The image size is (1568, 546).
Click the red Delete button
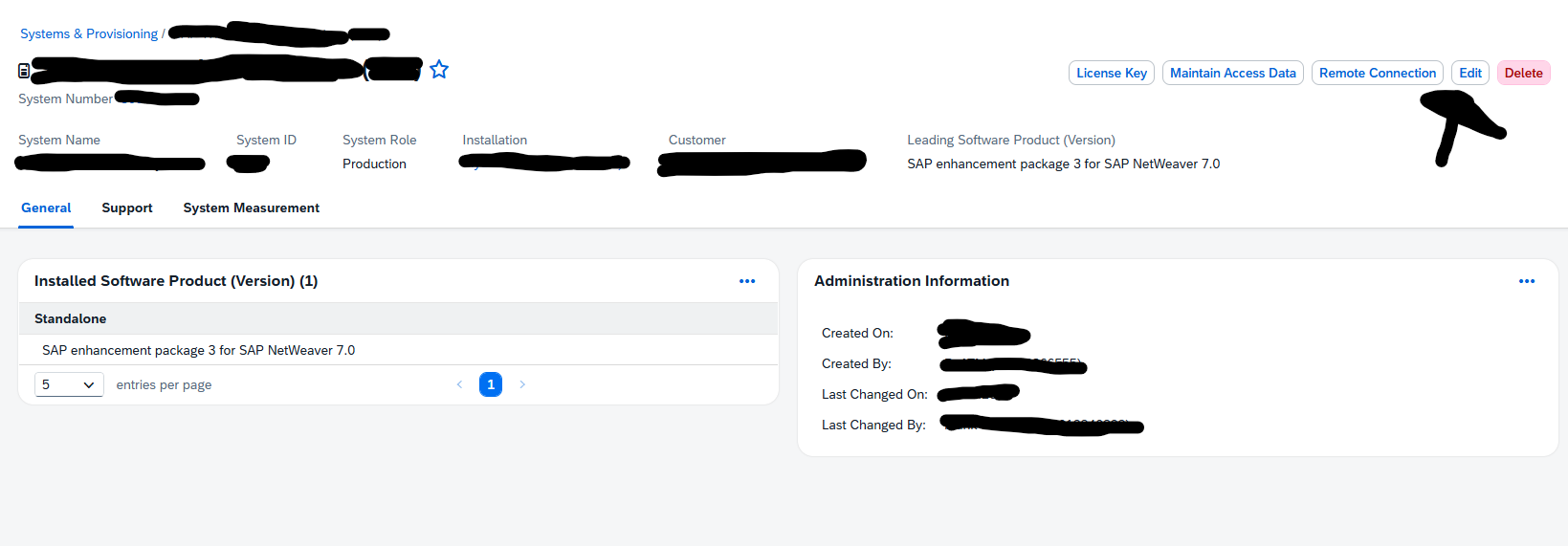(1523, 73)
